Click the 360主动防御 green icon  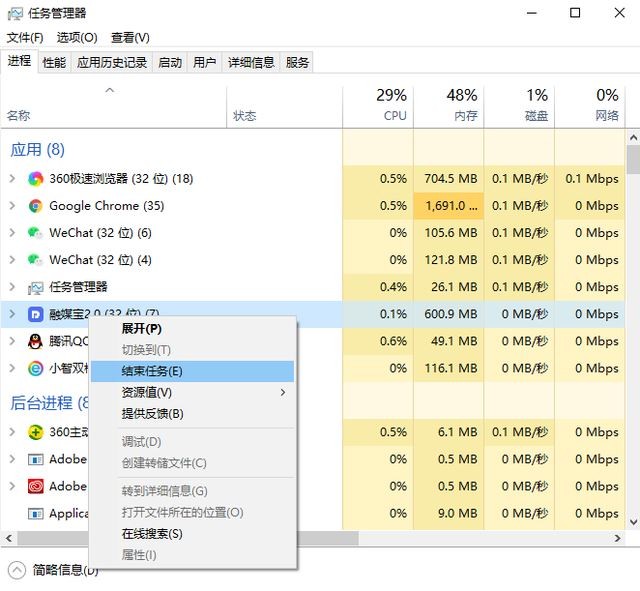click(36, 432)
